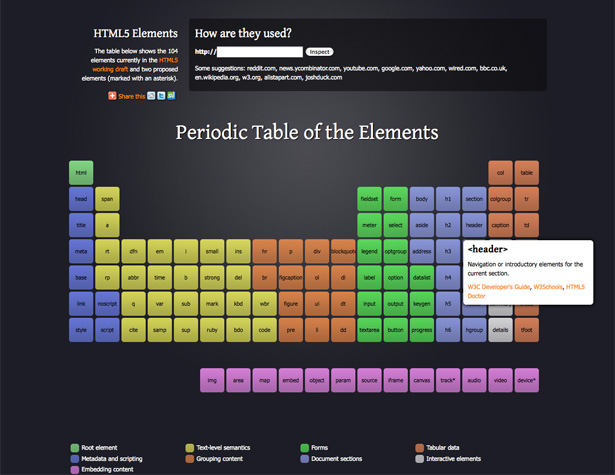Select the h1 element tile
This screenshot has height=475, width=615.
coord(448,199)
